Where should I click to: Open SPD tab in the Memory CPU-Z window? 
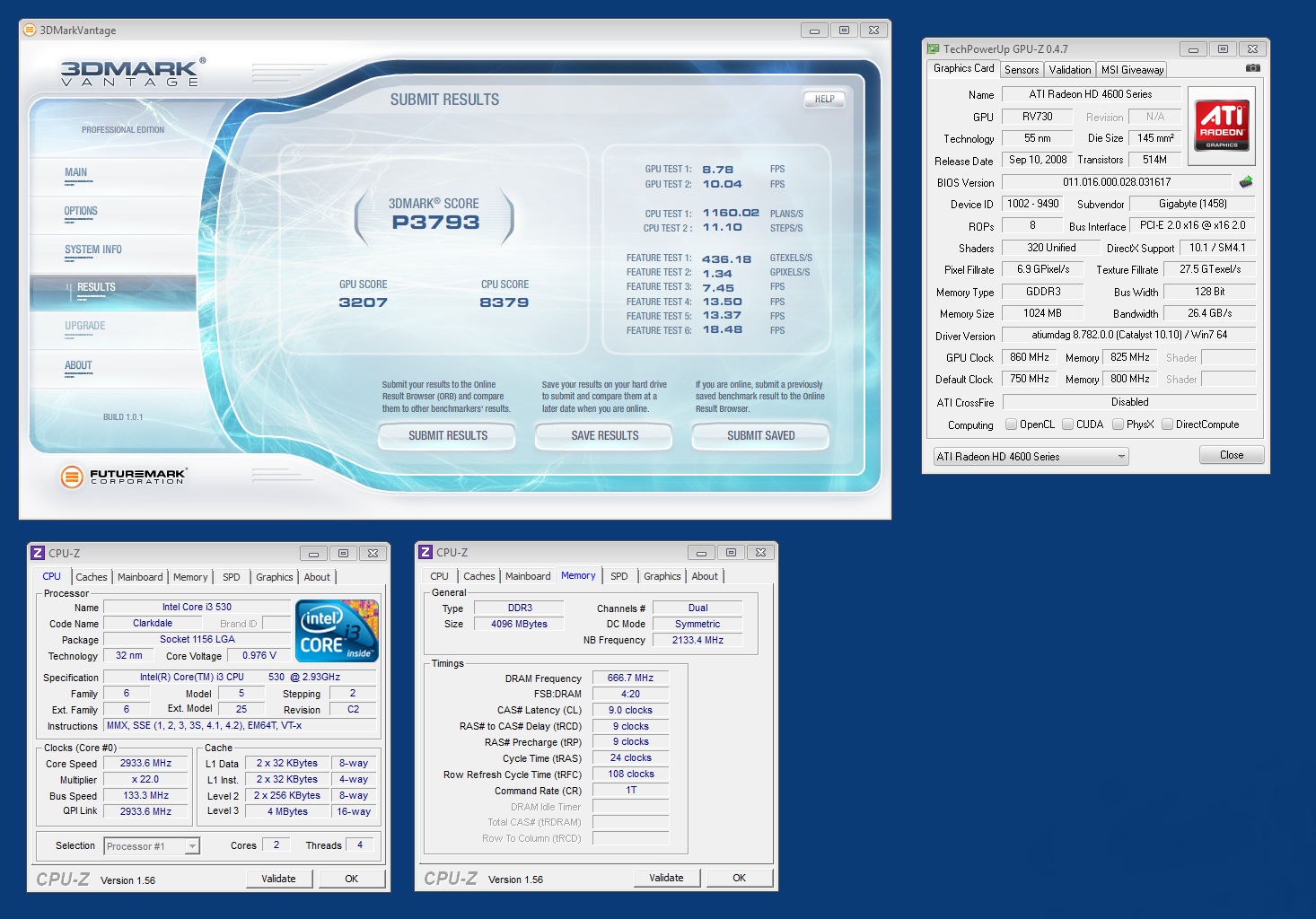(x=619, y=576)
